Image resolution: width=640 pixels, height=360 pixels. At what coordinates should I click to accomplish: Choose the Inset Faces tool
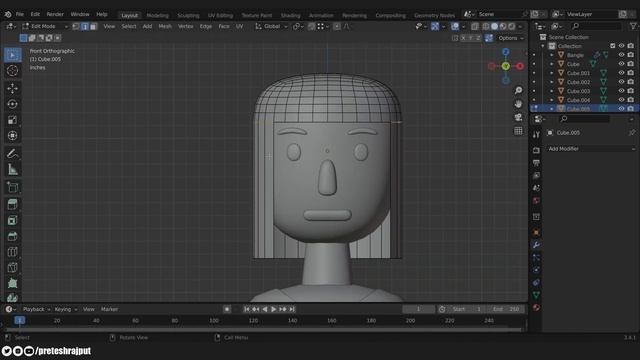click(x=12, y=220)
